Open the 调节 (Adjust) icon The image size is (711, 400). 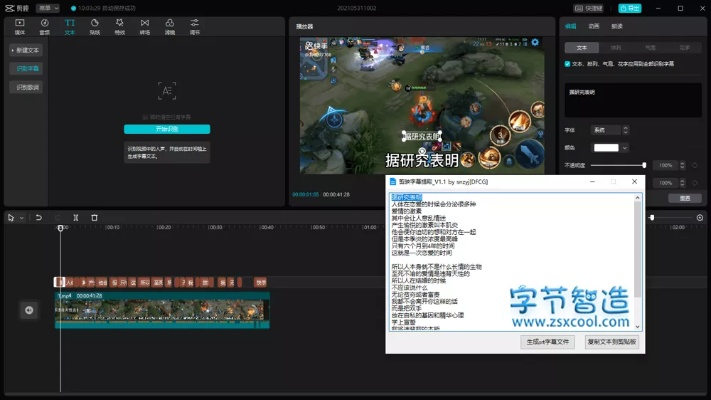click(x=195, y=25)
